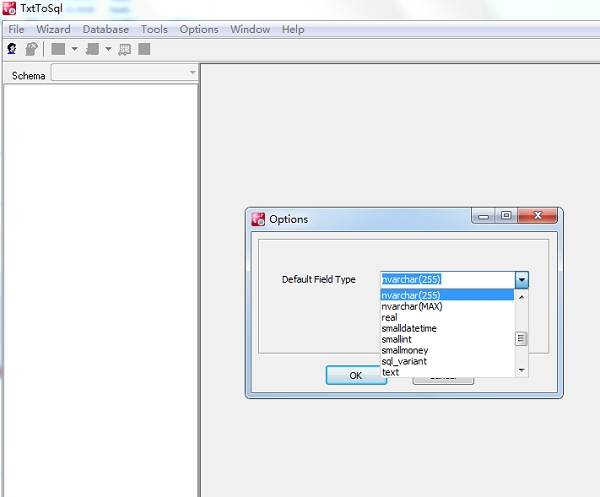The width and height of the screenshot is (600, 497).
Task: Click the grid table toolbar icon
Action: click(x=124, y=49)
